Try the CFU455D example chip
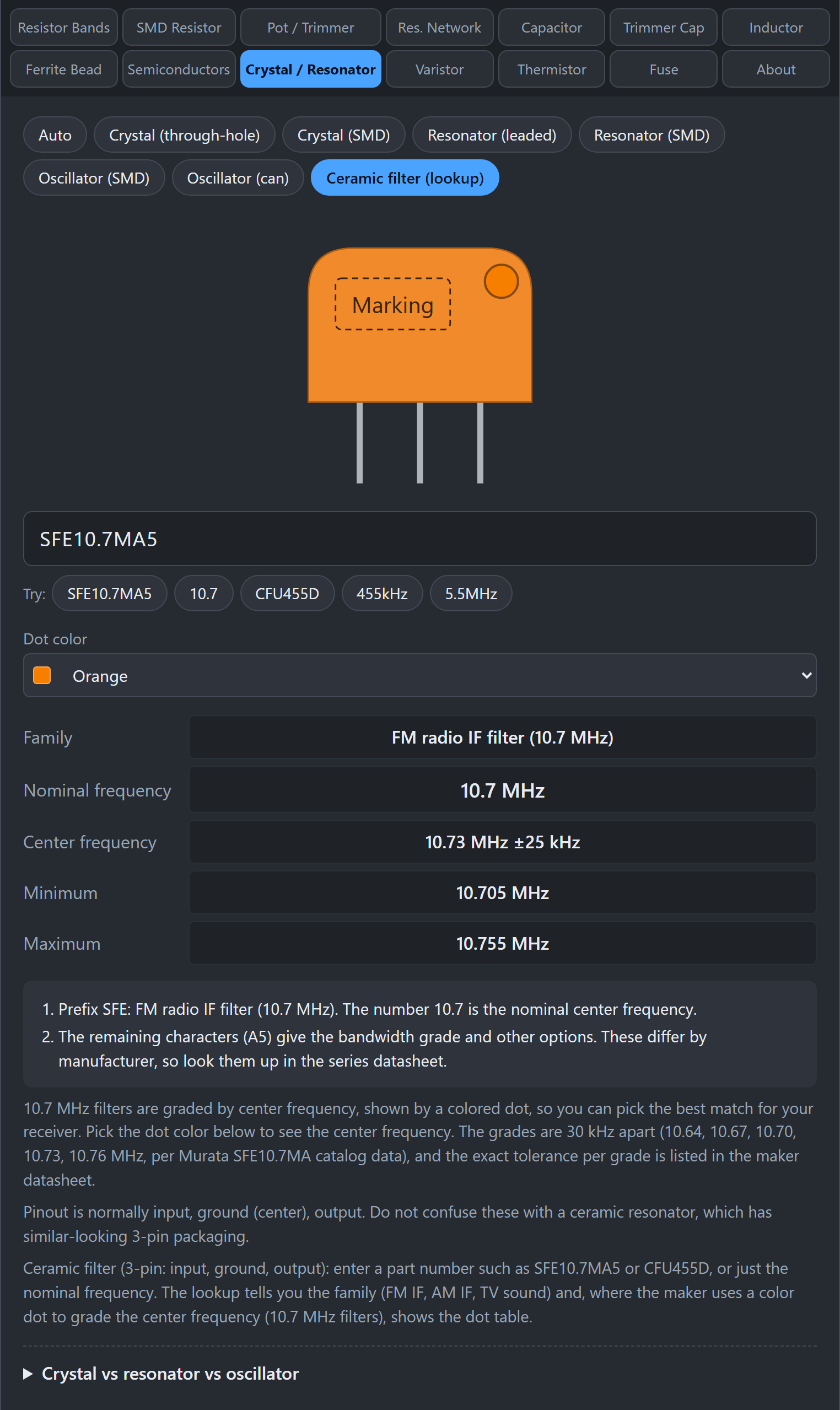Viewport: 840px width, 1410px height. click(x=287, y=593)
